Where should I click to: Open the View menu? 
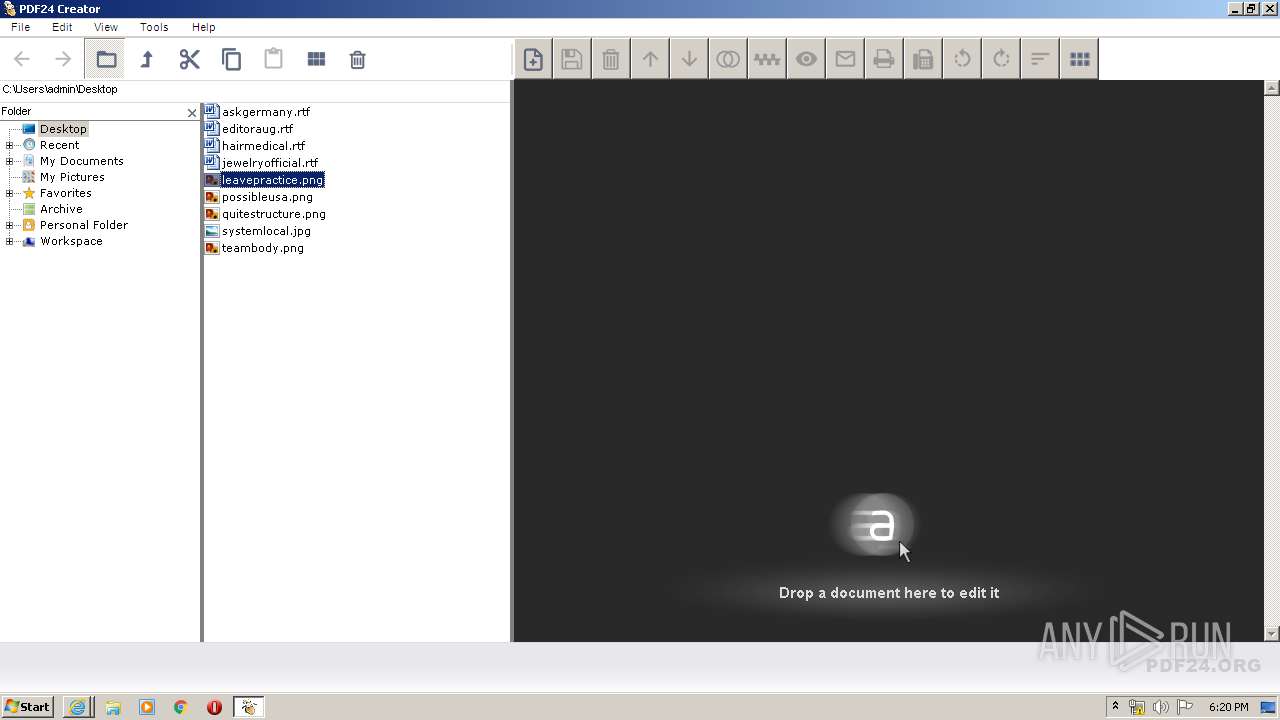point(105,27)
